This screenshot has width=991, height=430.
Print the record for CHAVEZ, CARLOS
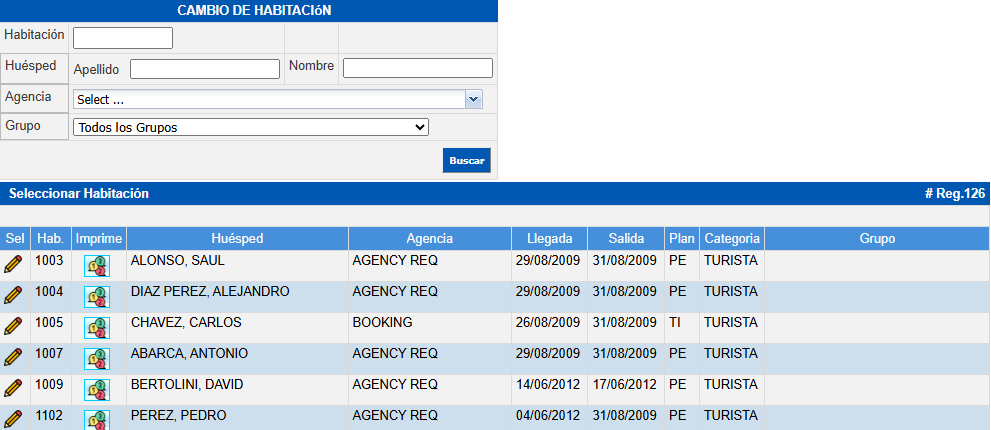(97, 328)
